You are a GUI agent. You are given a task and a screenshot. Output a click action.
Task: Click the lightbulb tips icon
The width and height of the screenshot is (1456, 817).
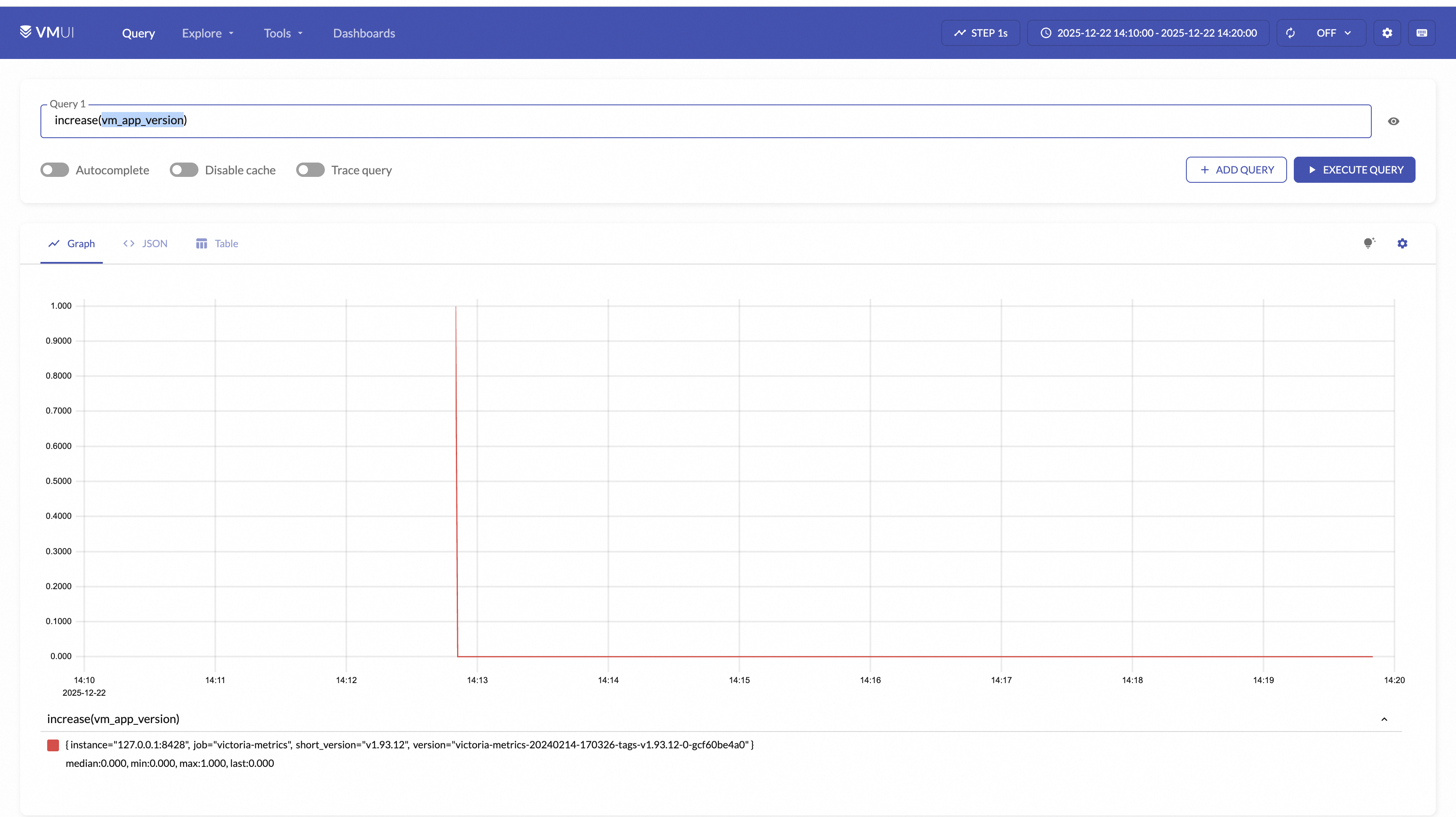click(1368, 243)
